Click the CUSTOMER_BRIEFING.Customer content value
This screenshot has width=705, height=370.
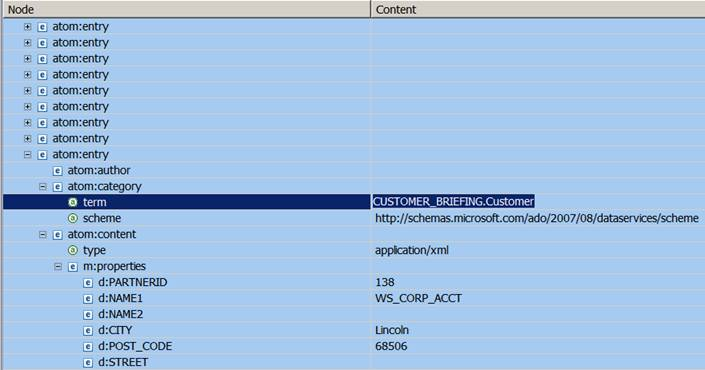[453, 201]
